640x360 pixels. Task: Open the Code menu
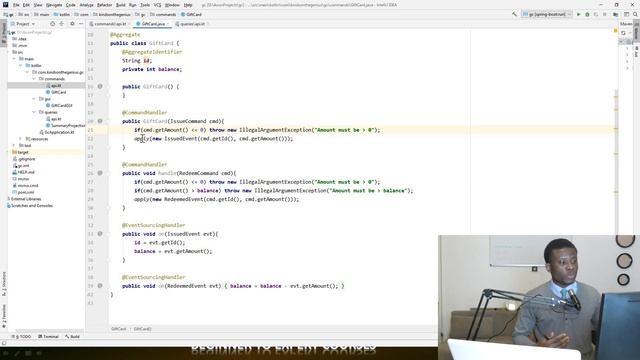point(71,5)
